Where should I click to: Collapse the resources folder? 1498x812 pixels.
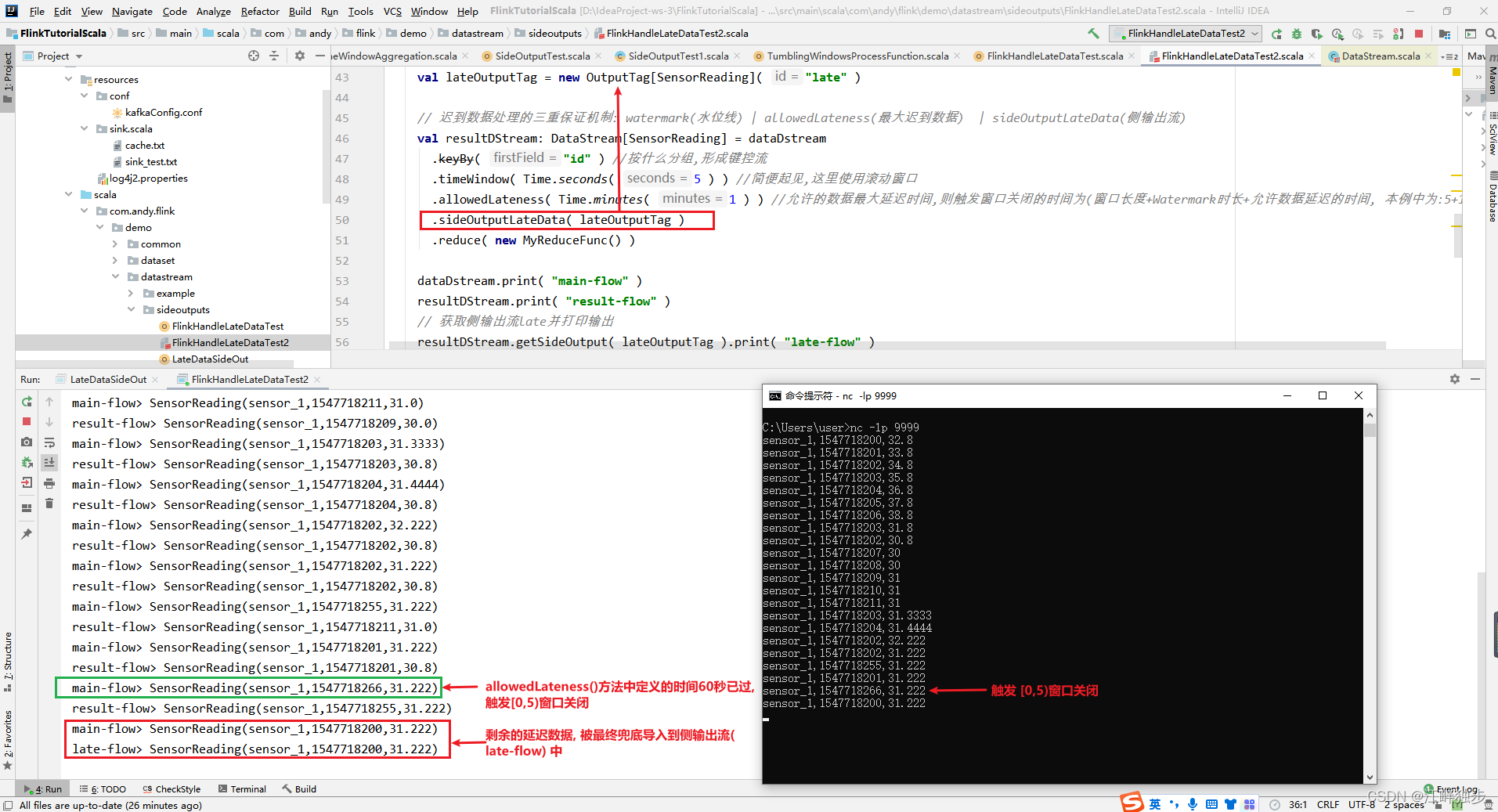pyautogui.click(x=69, y=79)
